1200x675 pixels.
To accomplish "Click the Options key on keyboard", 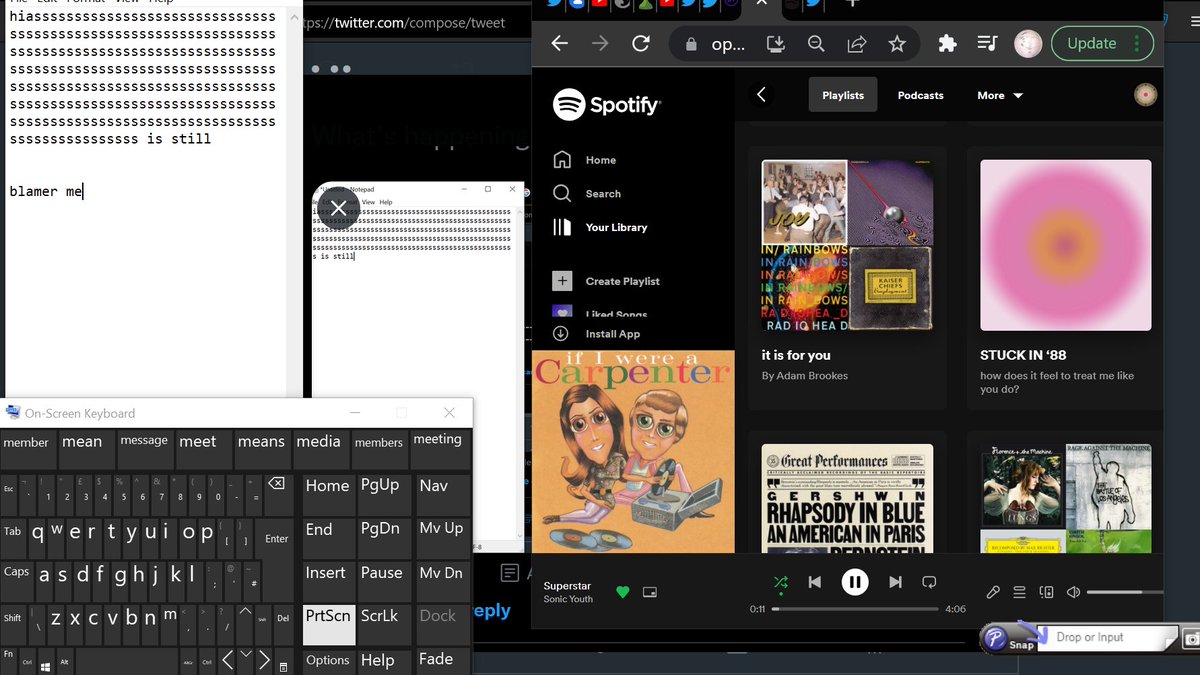I will click(328, 660).
